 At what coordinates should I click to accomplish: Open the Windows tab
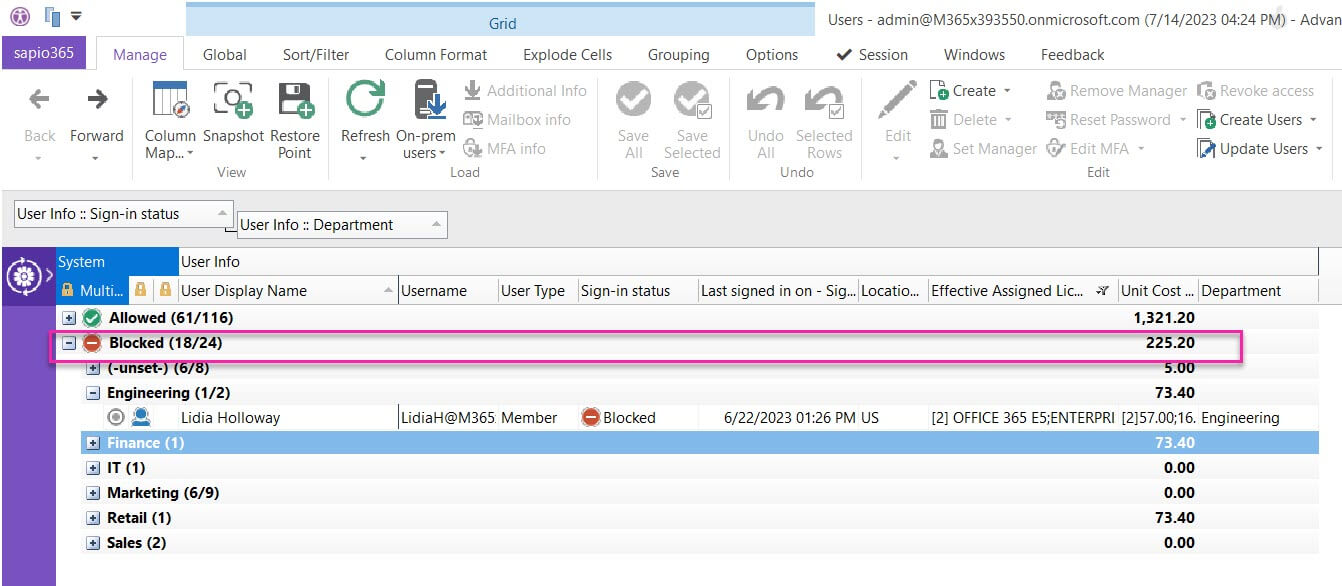pos(975,55)
